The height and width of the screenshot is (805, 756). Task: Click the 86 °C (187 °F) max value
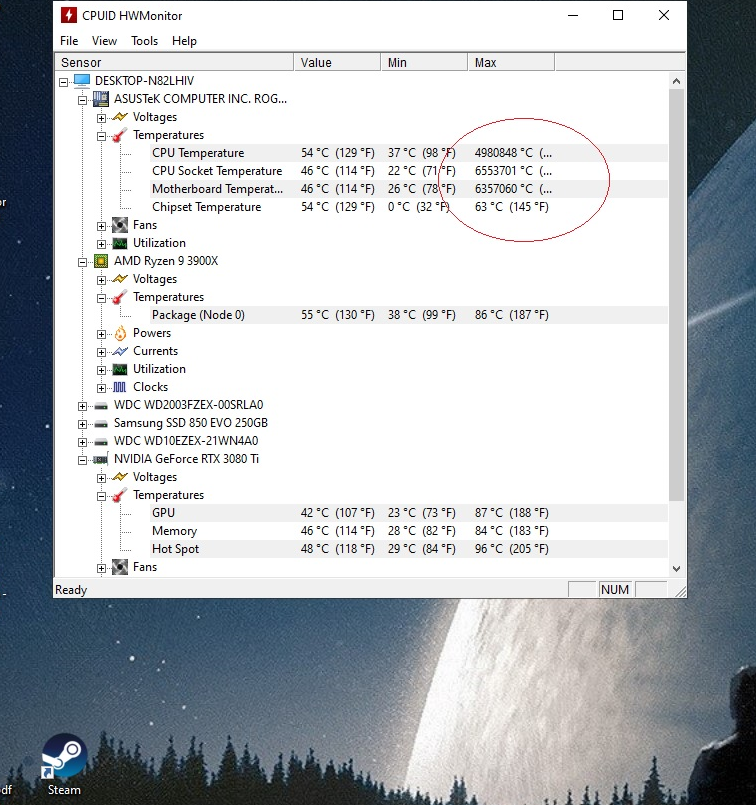[x=512, y=315]
